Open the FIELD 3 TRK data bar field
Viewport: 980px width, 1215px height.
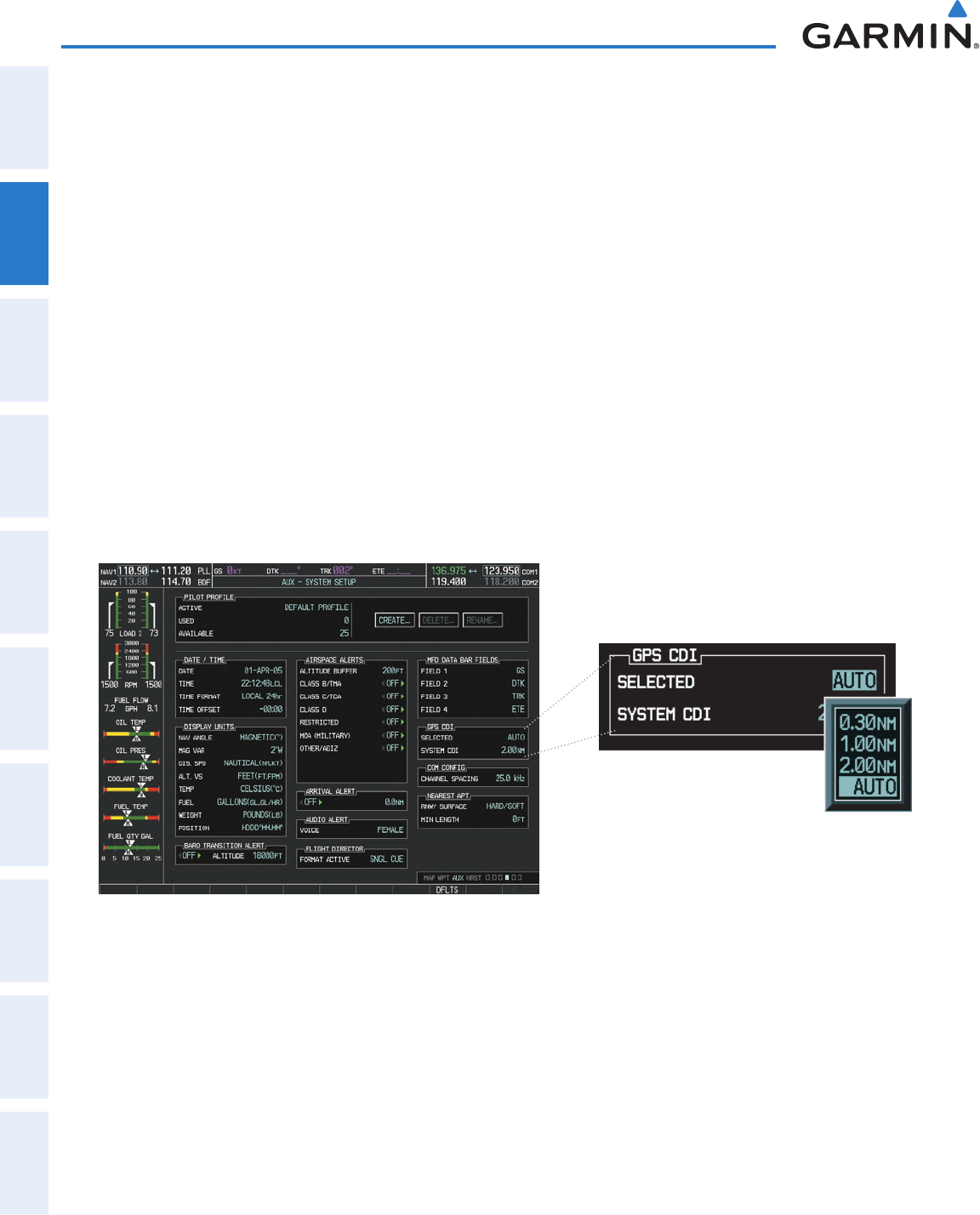518,696
